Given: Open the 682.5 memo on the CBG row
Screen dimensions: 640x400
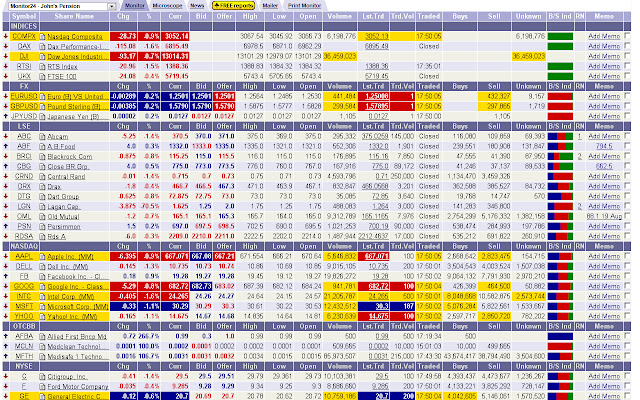Looking at the screenshot, I should click(604, 166).
